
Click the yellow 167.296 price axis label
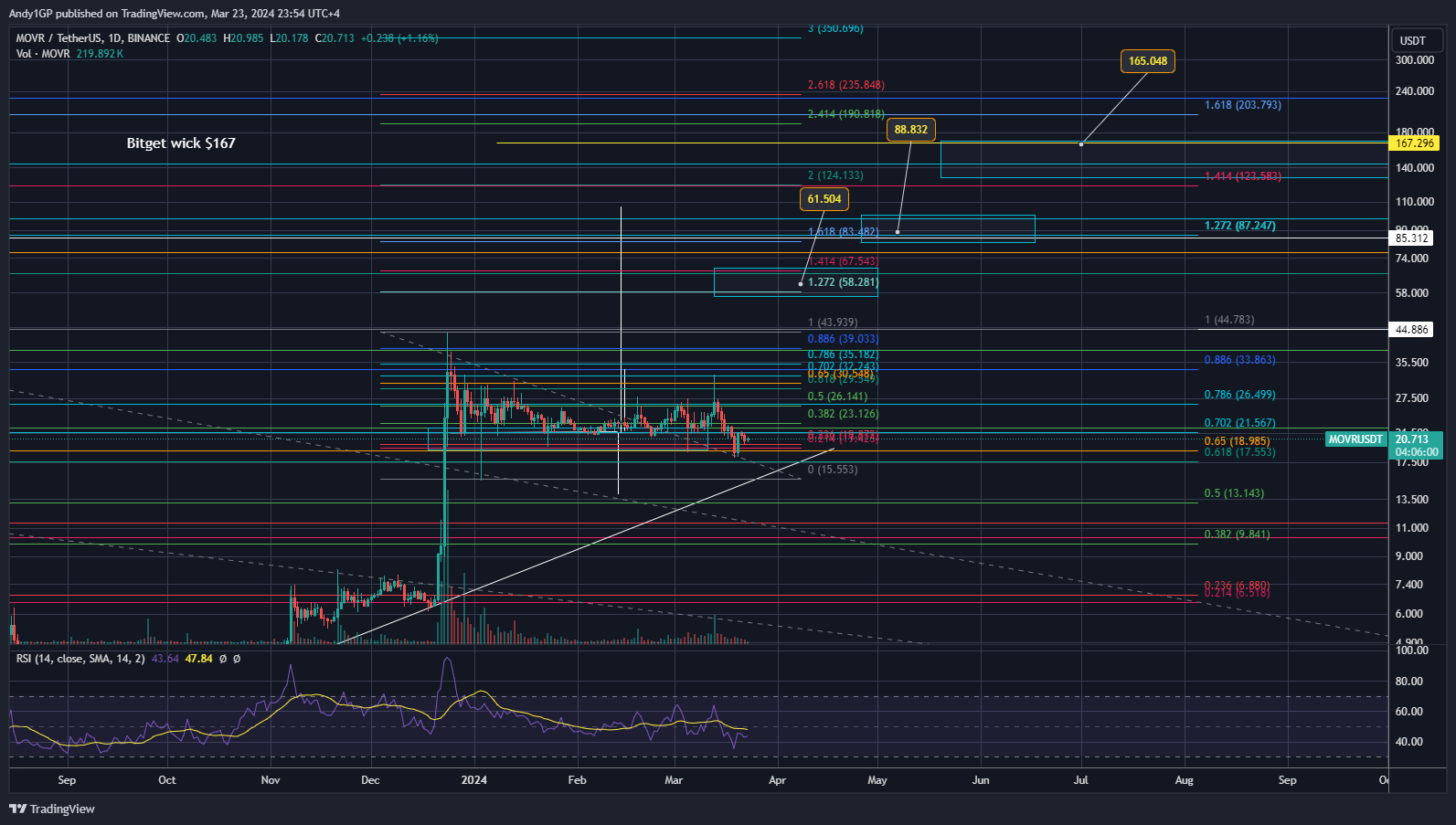(1413, 143)
